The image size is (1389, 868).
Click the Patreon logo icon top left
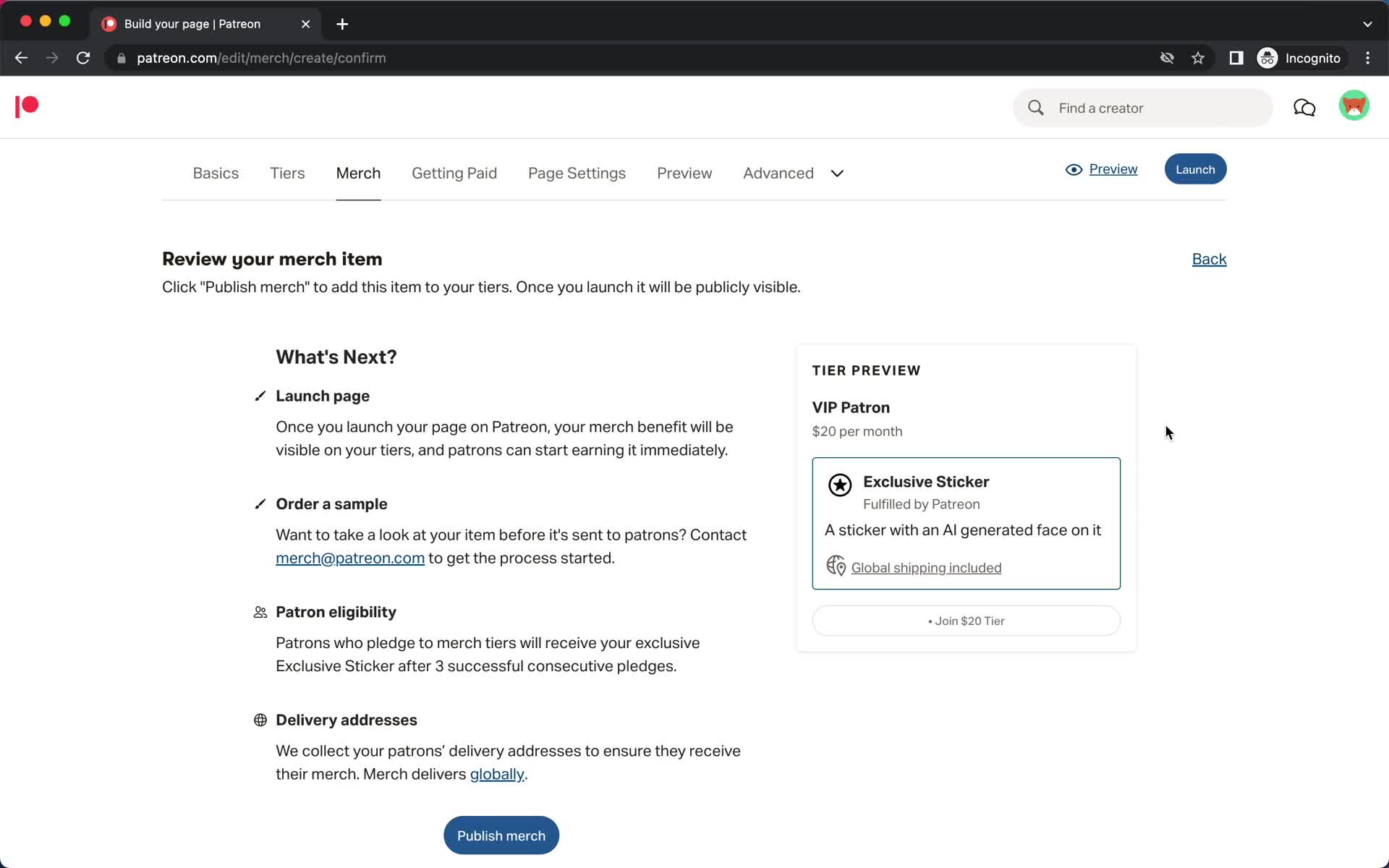(x=26, y=106)
